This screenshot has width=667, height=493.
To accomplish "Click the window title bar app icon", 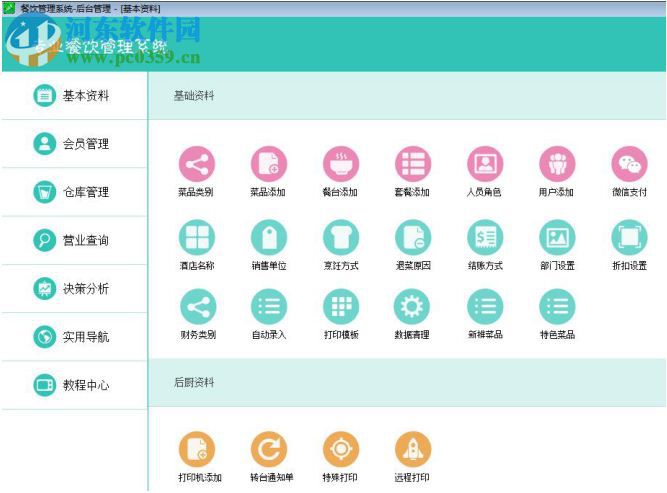I will coord(9,8).
